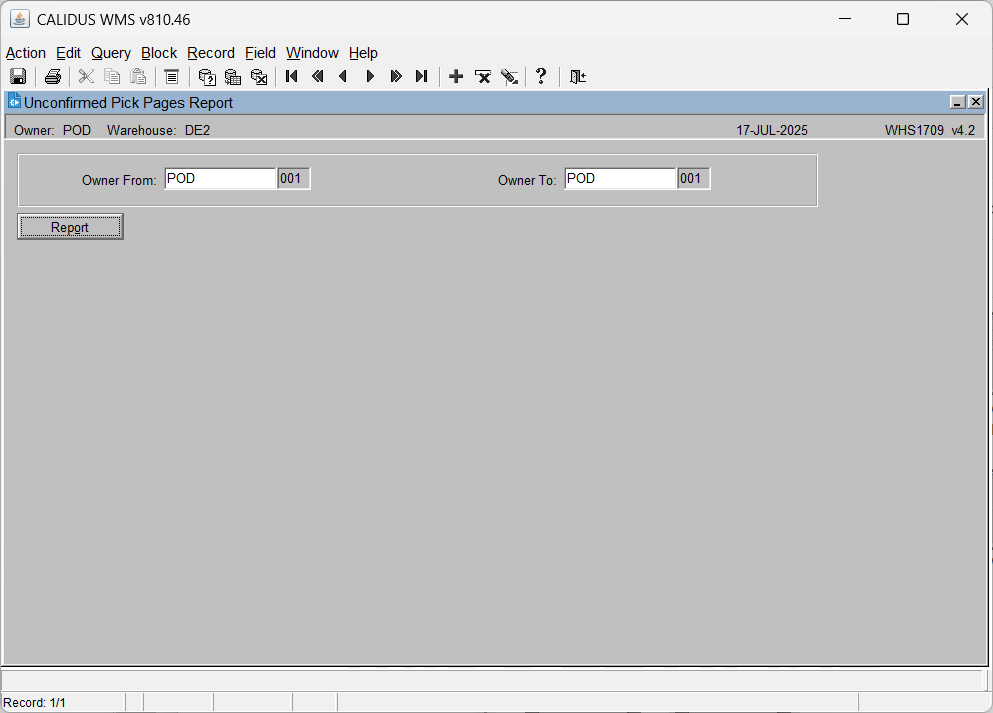The height and width of the screenshot is (713, 993).
Task: Click the Record: 1/1 status text
Action: point(34,703)
